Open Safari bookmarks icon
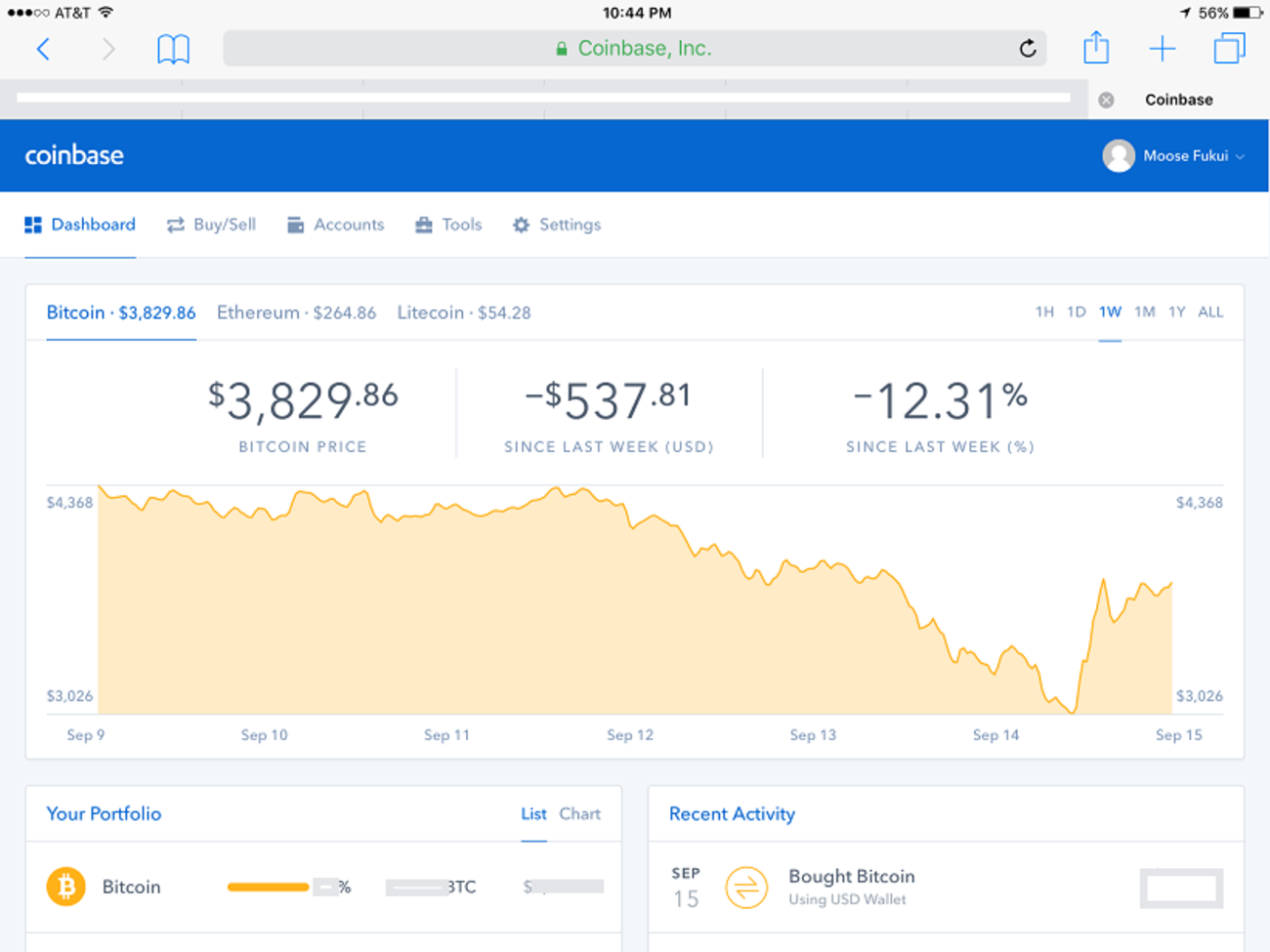The width and height of the screenshot is (1270, 952). 174,47
